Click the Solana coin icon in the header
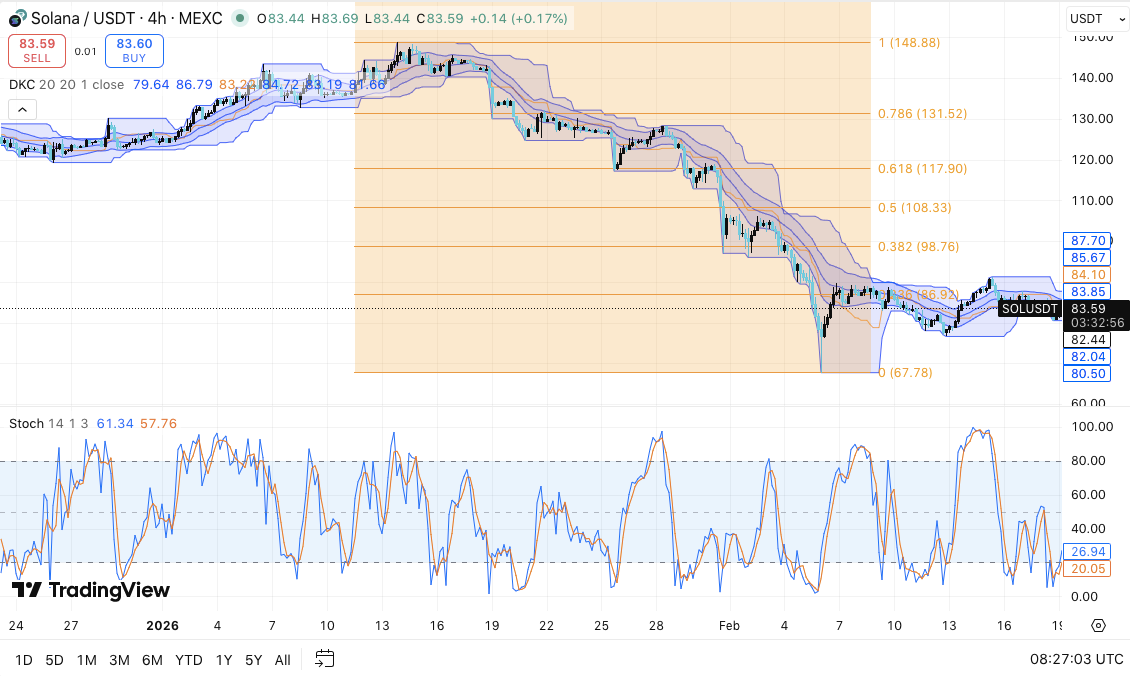 [x=14, y=18]
